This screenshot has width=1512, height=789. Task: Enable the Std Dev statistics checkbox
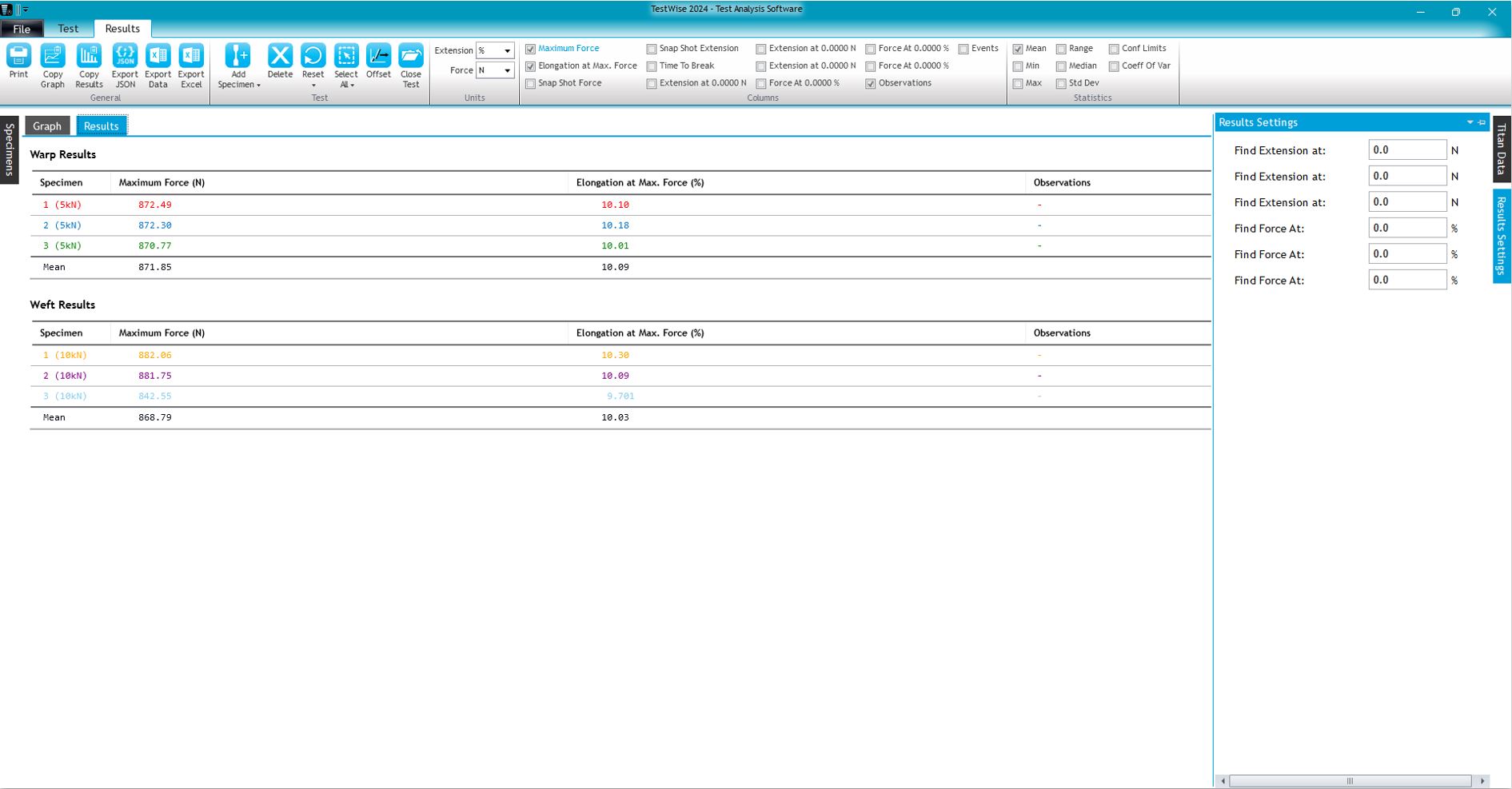[1061, 84]
